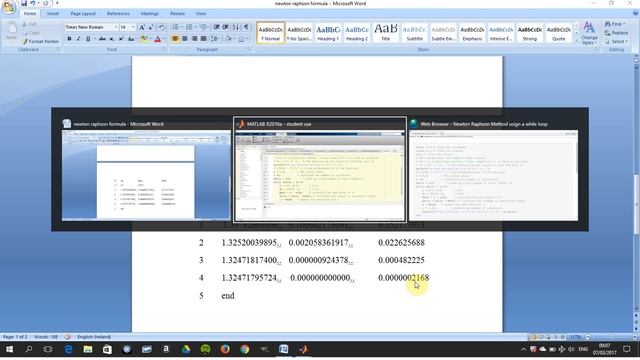This screenshot has height=360, width=640.
Task: Open line spacing options
Action: (x=215, y=39)
